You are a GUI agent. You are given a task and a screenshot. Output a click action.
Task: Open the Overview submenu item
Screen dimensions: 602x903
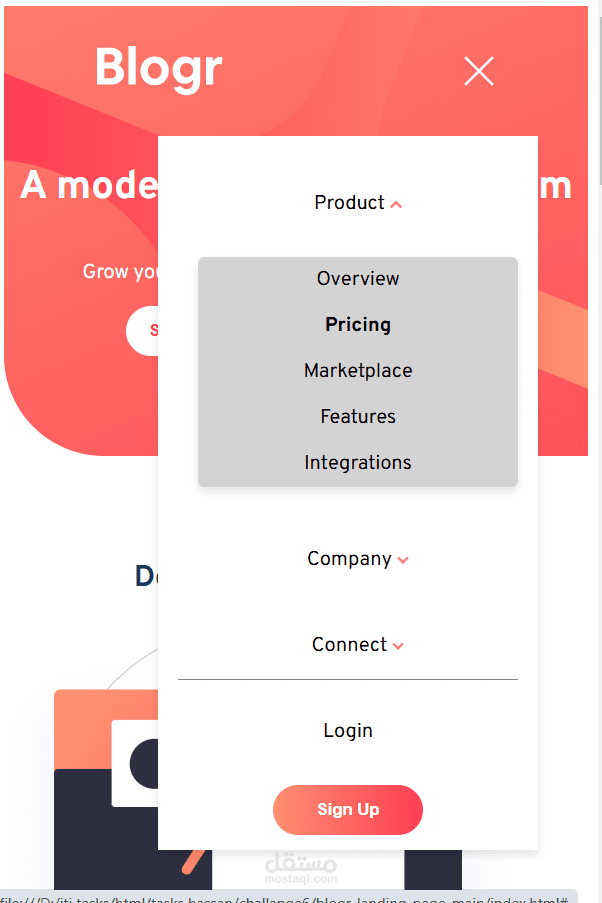[358, 279]
